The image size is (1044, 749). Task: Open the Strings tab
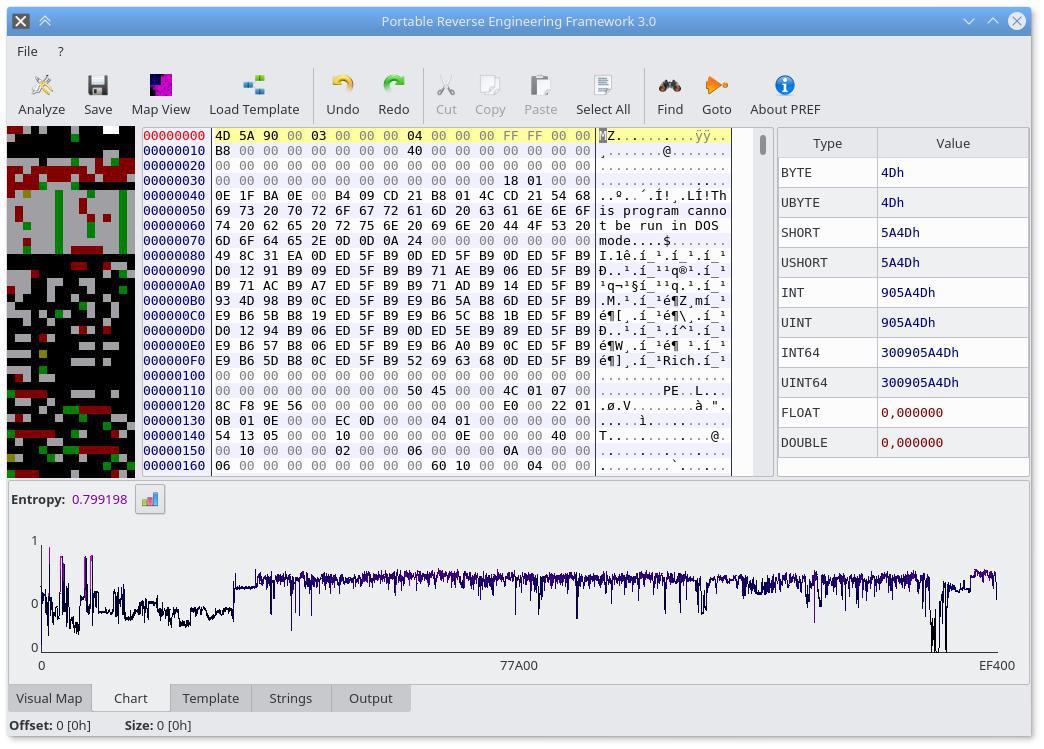click(x=290, y=698)
